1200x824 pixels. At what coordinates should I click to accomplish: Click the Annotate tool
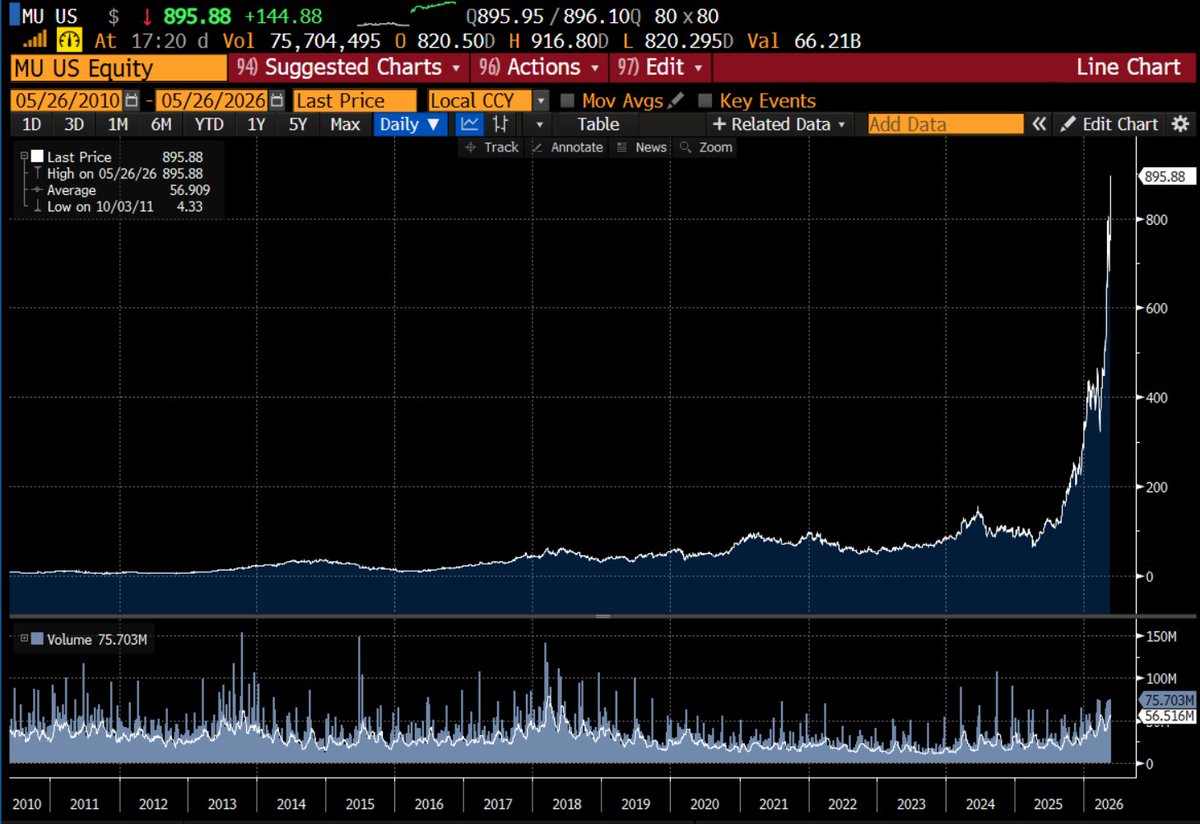pos(568,147)
